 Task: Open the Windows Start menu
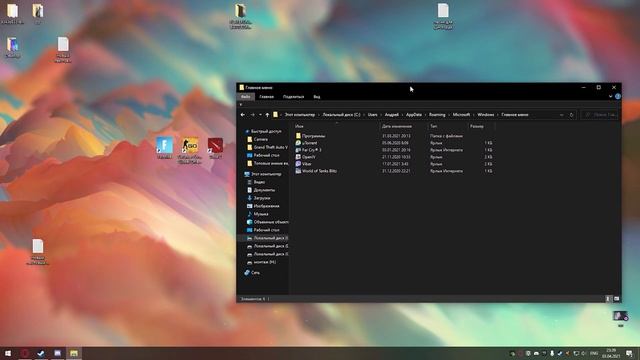coord(8,353)
